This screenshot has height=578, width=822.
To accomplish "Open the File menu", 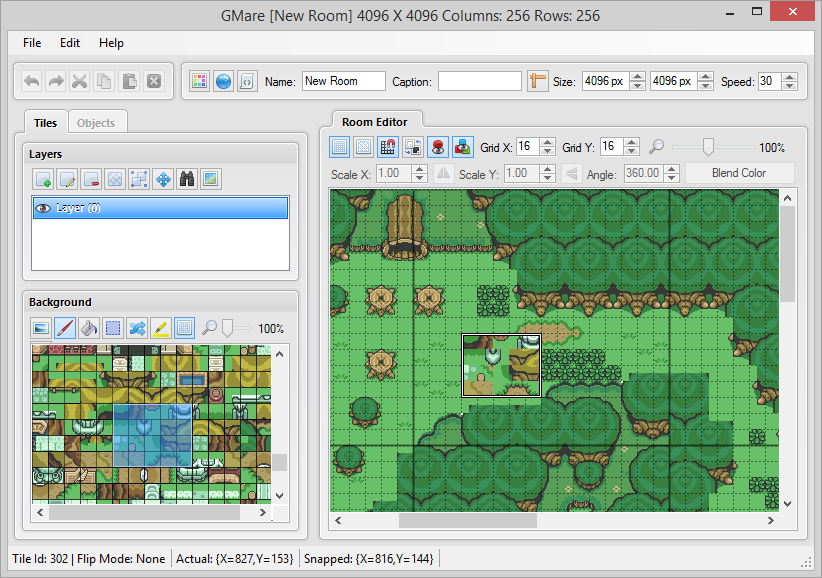I will click(x=32, y=43).
